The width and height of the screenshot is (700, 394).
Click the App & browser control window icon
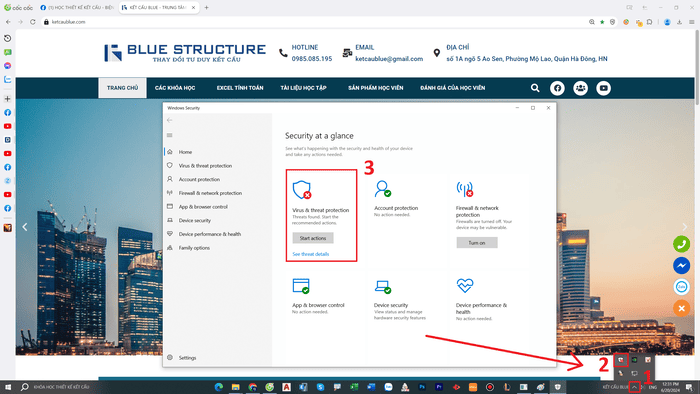point(301,286)
